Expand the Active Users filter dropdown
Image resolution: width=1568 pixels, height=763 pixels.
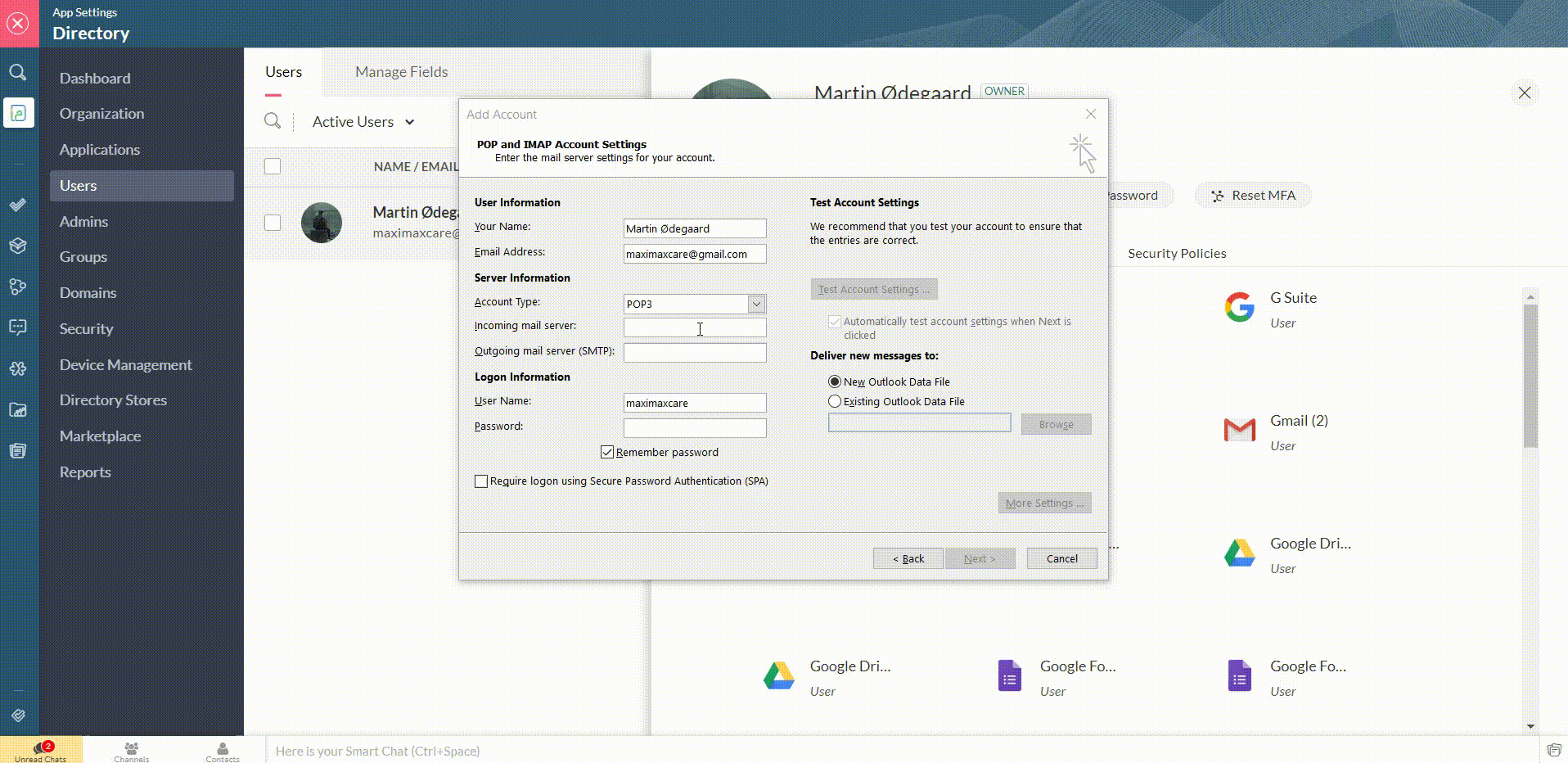pos(363,122)
